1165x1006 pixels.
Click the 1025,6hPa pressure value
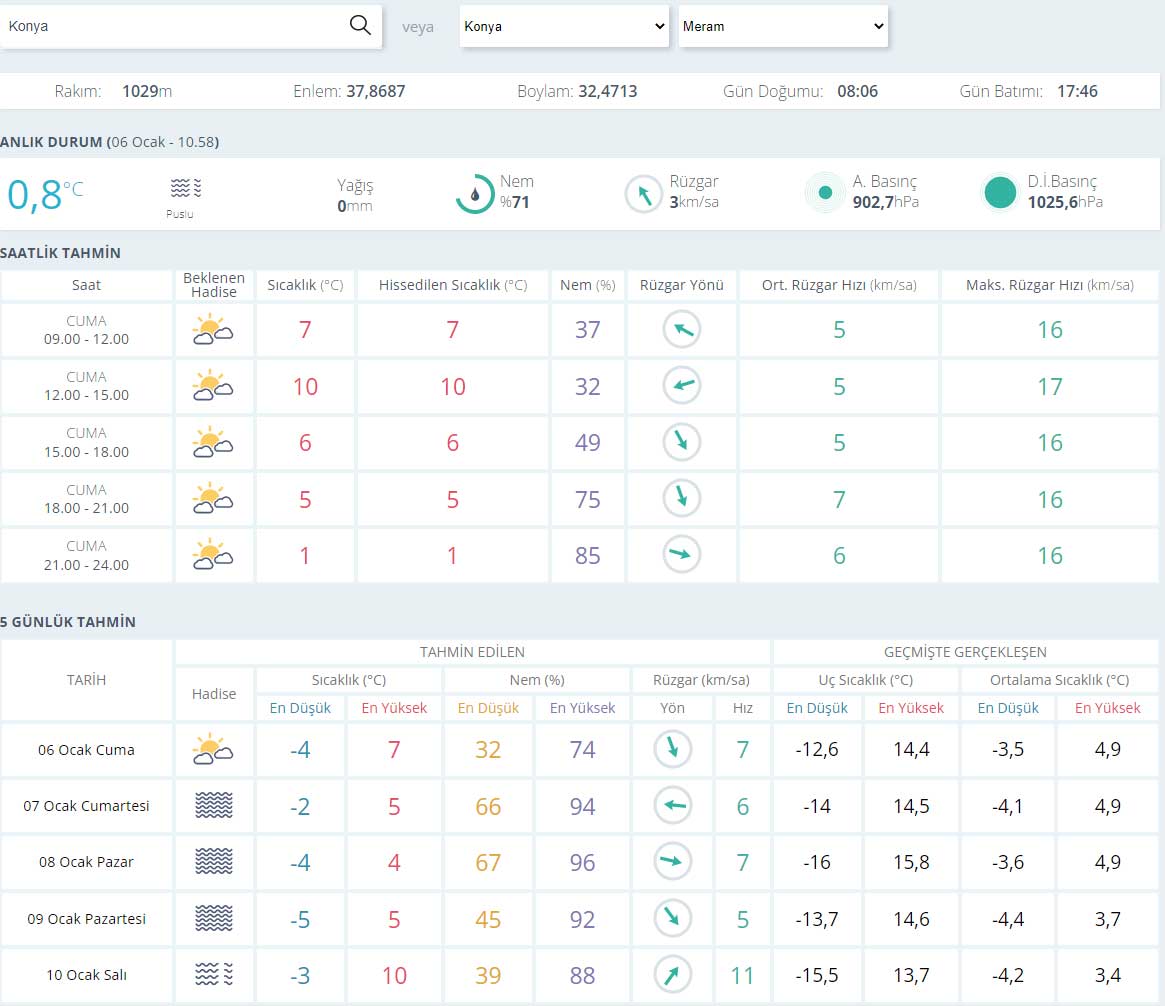click(x=1065, y=202)
